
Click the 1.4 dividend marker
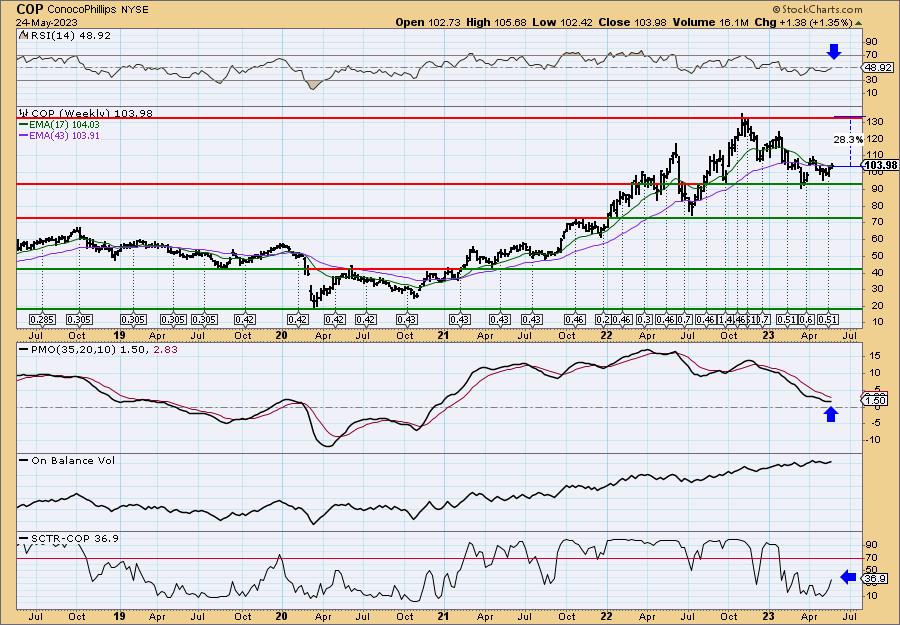click(724, 319)
